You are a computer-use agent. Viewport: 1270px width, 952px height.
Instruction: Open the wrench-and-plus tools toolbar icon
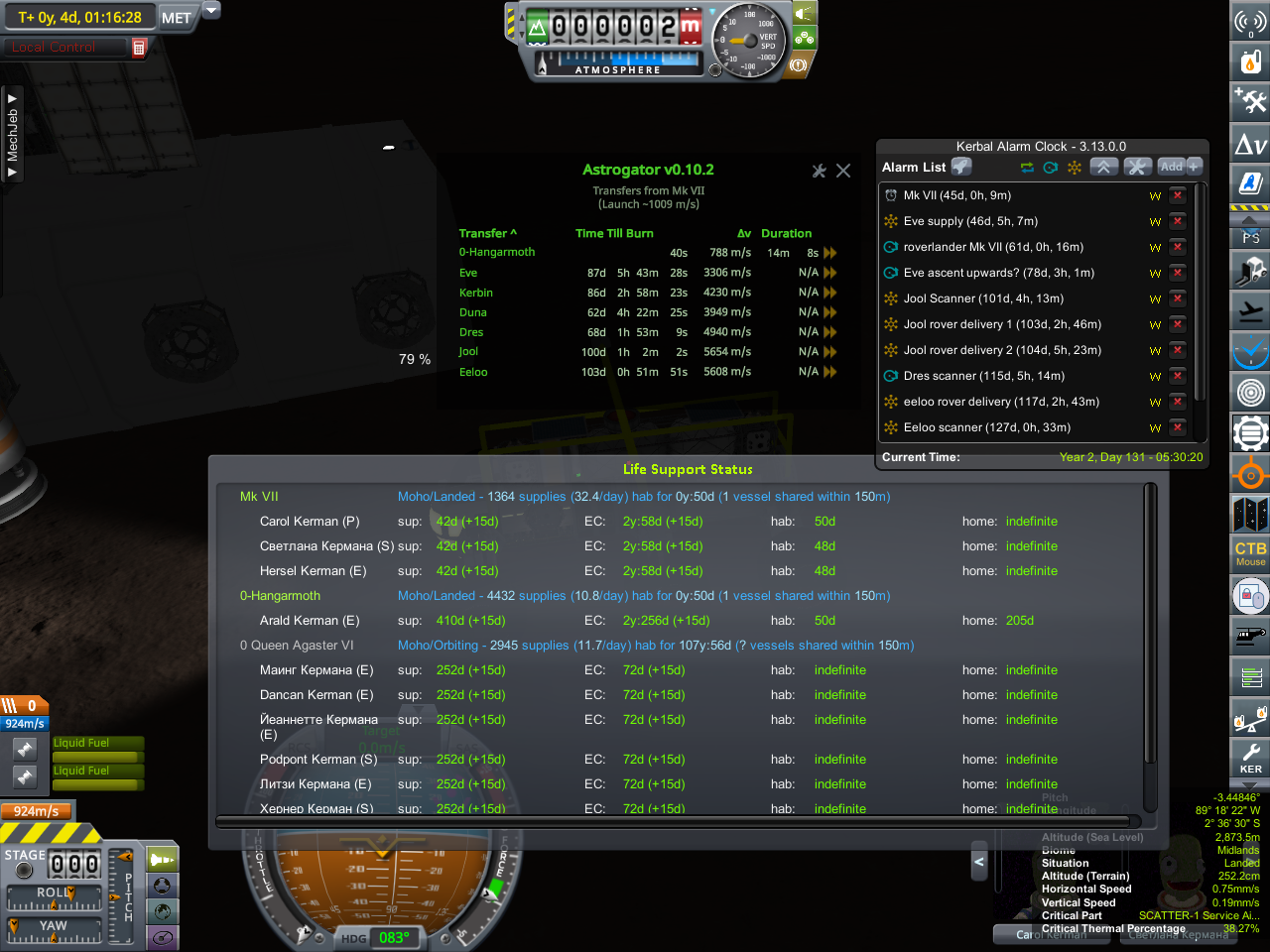click(1250, 101)
